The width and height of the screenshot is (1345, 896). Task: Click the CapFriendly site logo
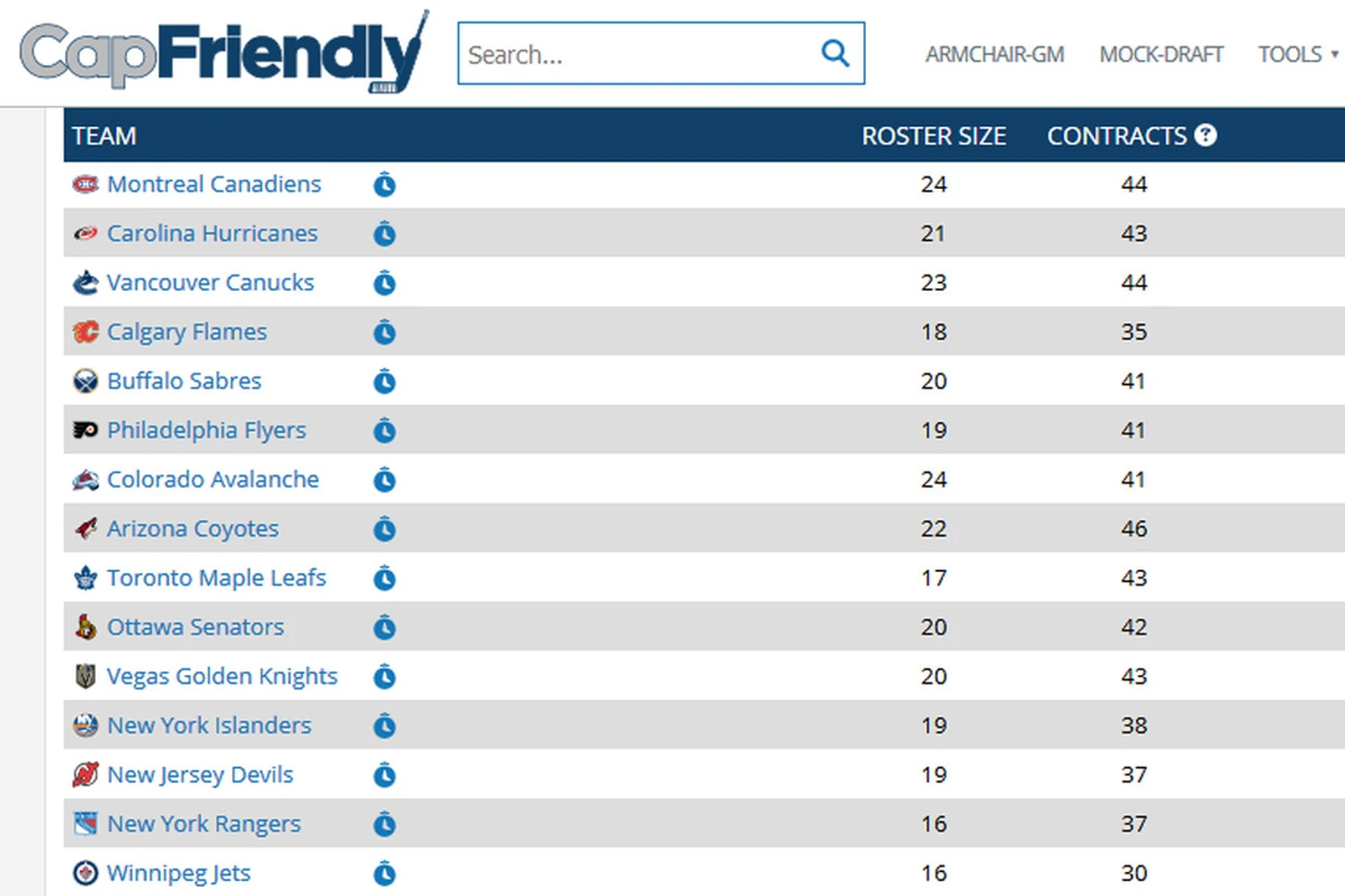coord(224,52)
